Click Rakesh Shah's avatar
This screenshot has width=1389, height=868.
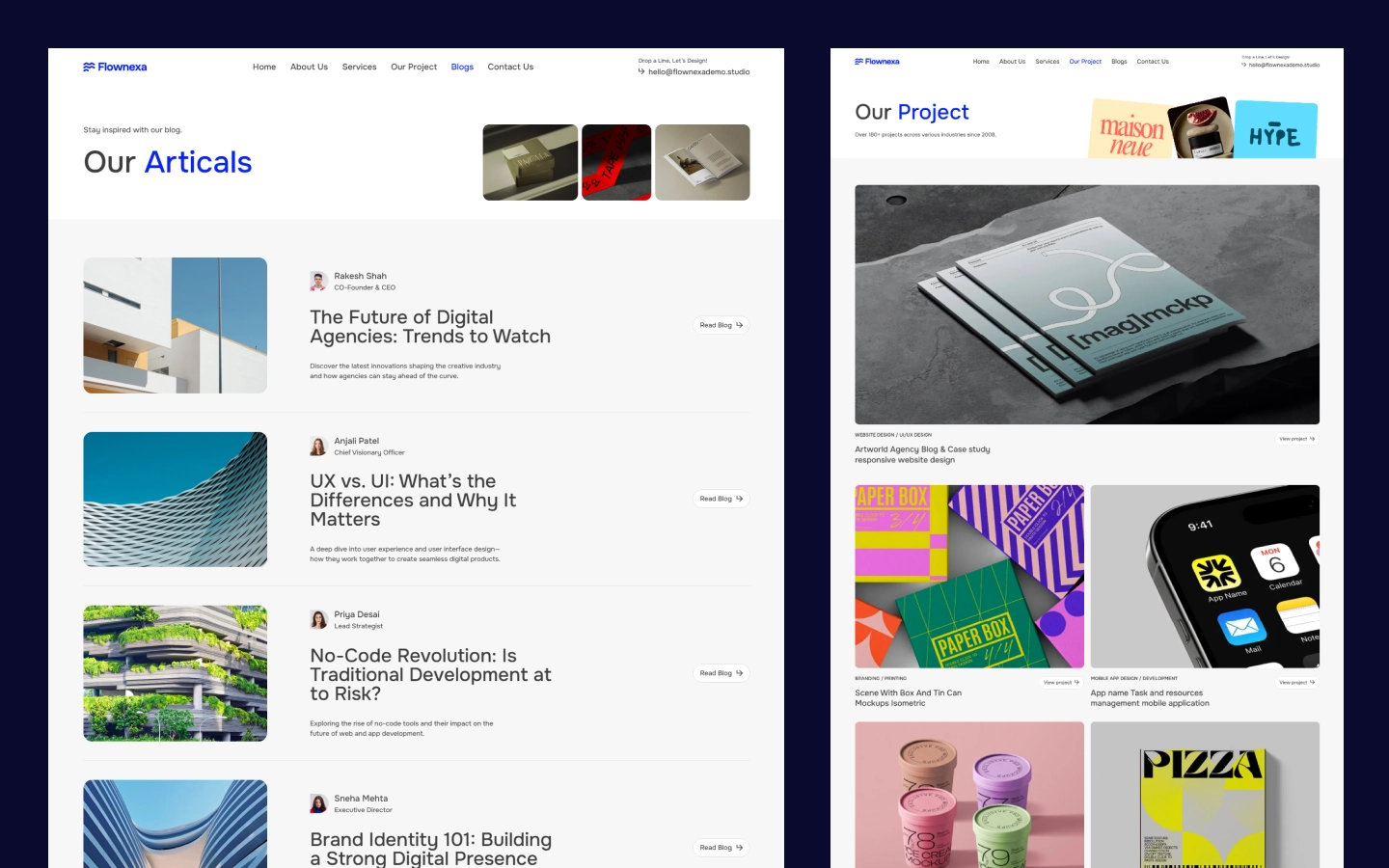point(318,282)
